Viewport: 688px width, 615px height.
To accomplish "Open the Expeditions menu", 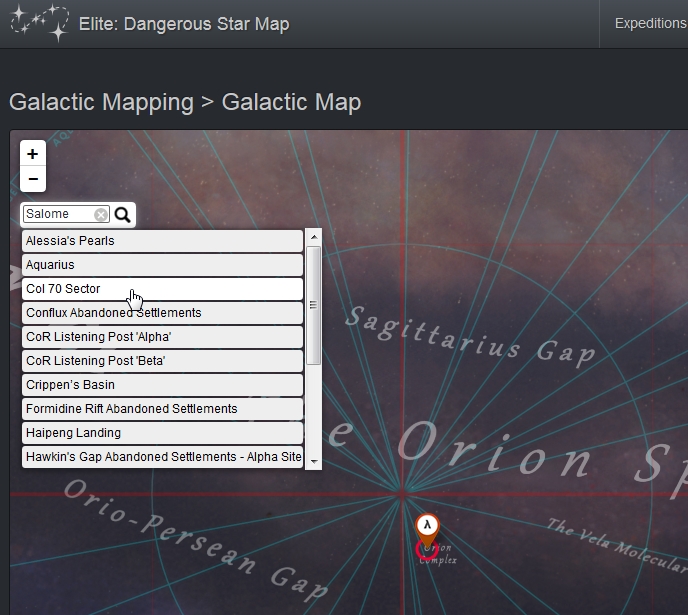I will pyautogui.click(x=651, y=23).
